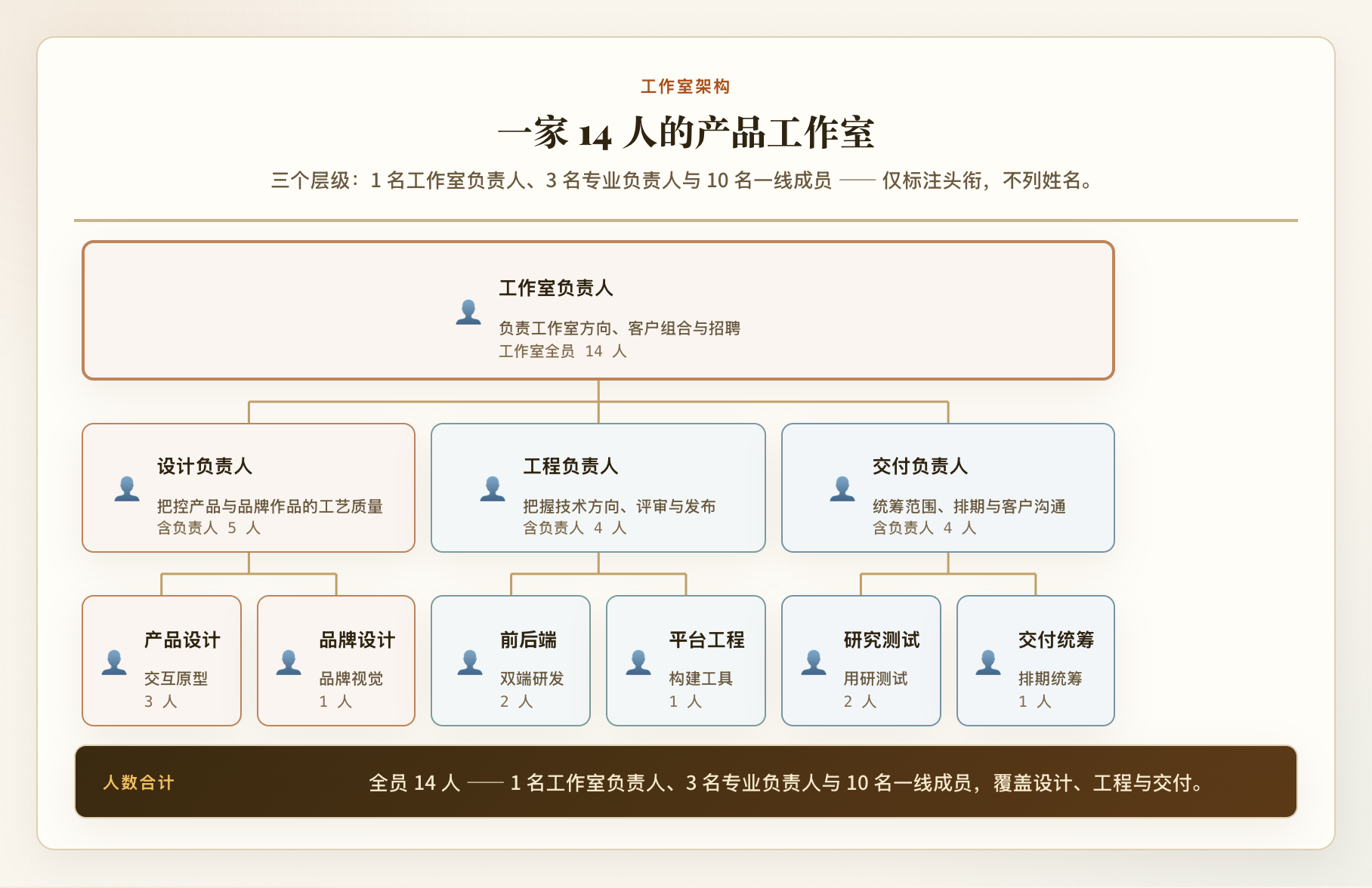Select the 含负责人 5 人 headcount

pos(209,528)
